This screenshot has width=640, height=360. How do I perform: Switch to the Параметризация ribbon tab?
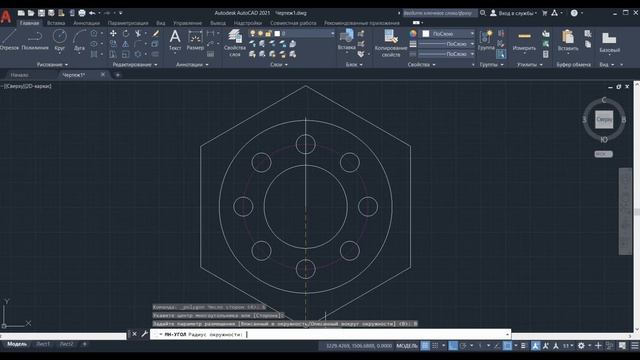(x=128, y=23)
